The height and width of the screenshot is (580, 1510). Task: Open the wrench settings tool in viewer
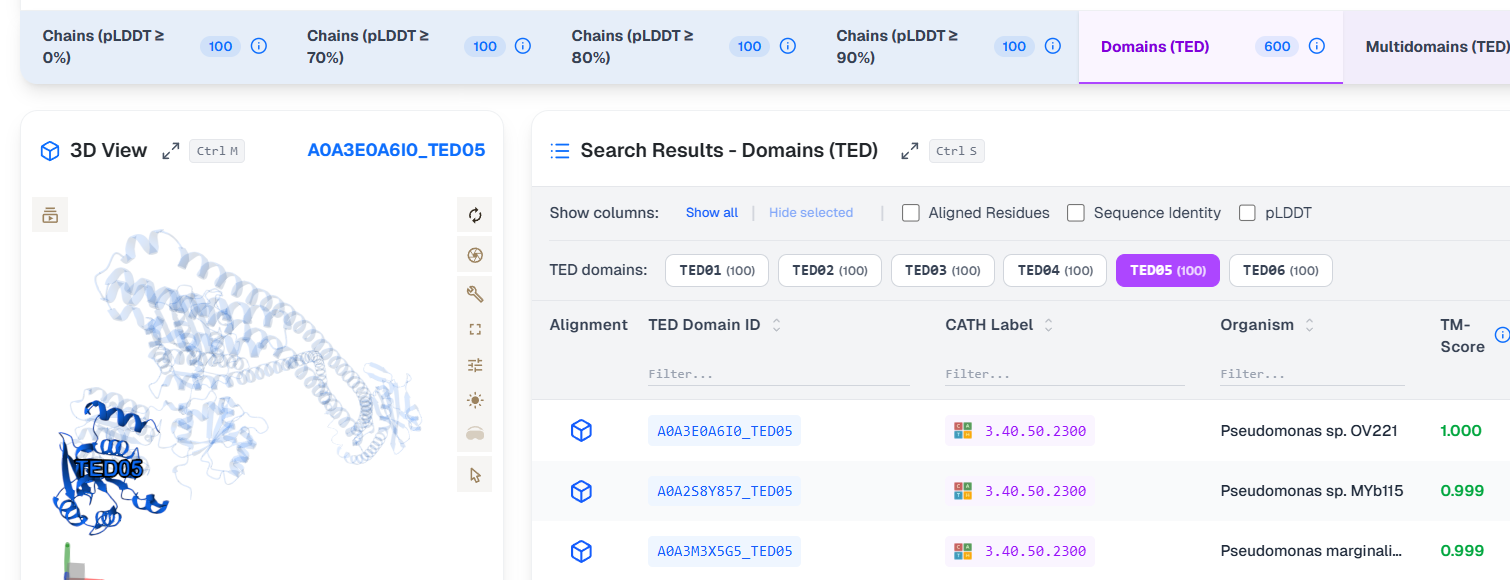[475, 293]
